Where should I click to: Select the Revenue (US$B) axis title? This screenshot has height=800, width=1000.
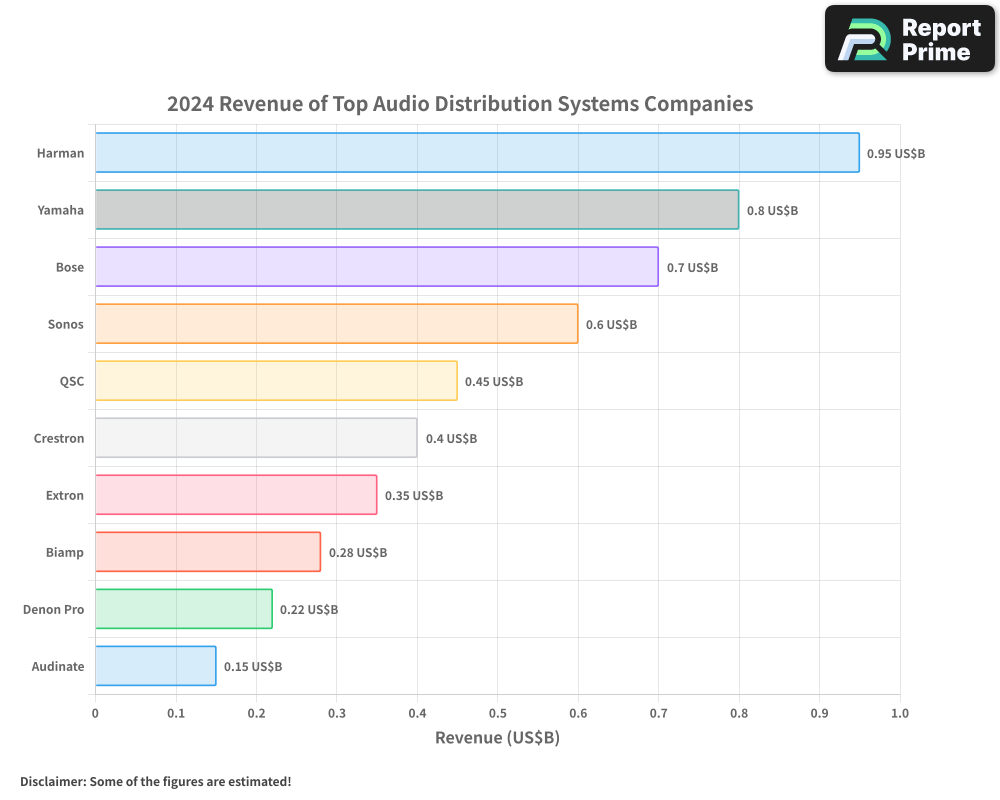(497, 737)
